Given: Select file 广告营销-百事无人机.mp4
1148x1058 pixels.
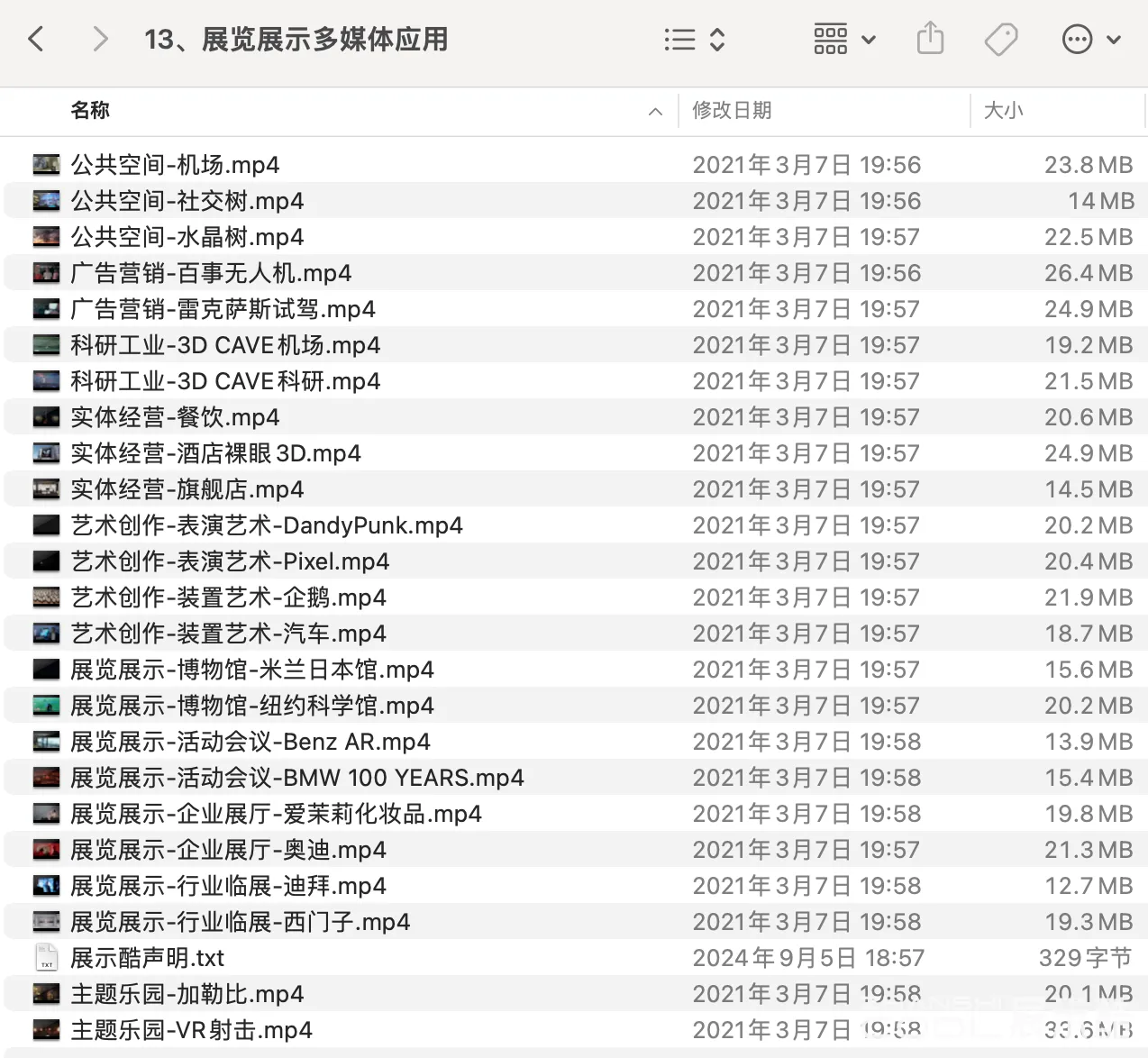Looking at the screenshot, I should (211, 273).
